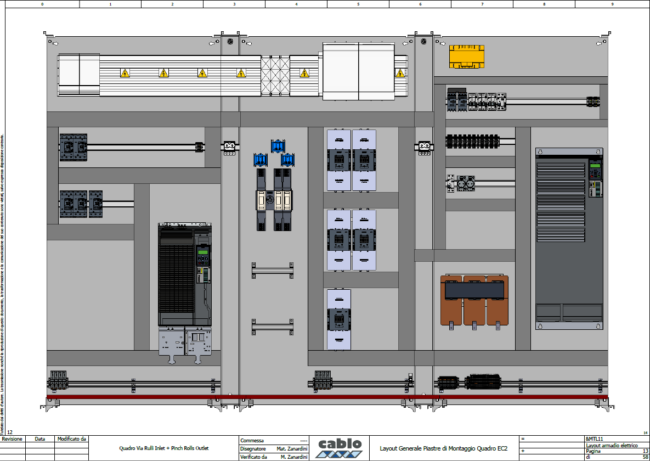Select the tall black drive on left panel
The width and height of the screenshot is (650, 461).
click(x=185, y=274)
